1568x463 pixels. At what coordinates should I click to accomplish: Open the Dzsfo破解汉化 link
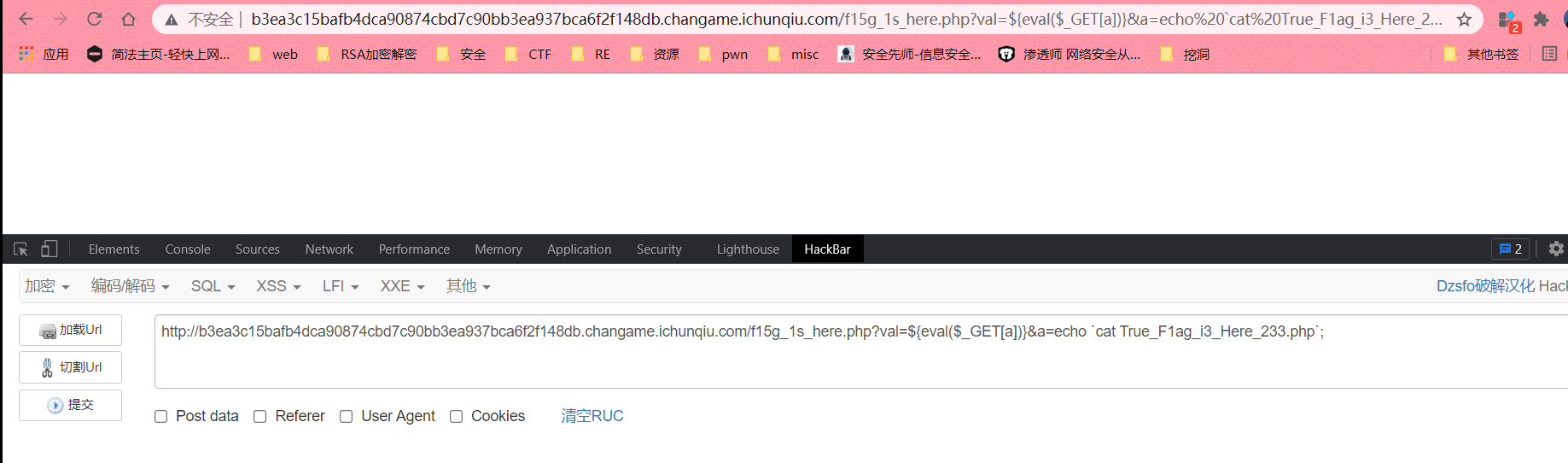pyautogui.click(x=1484, y=286)
